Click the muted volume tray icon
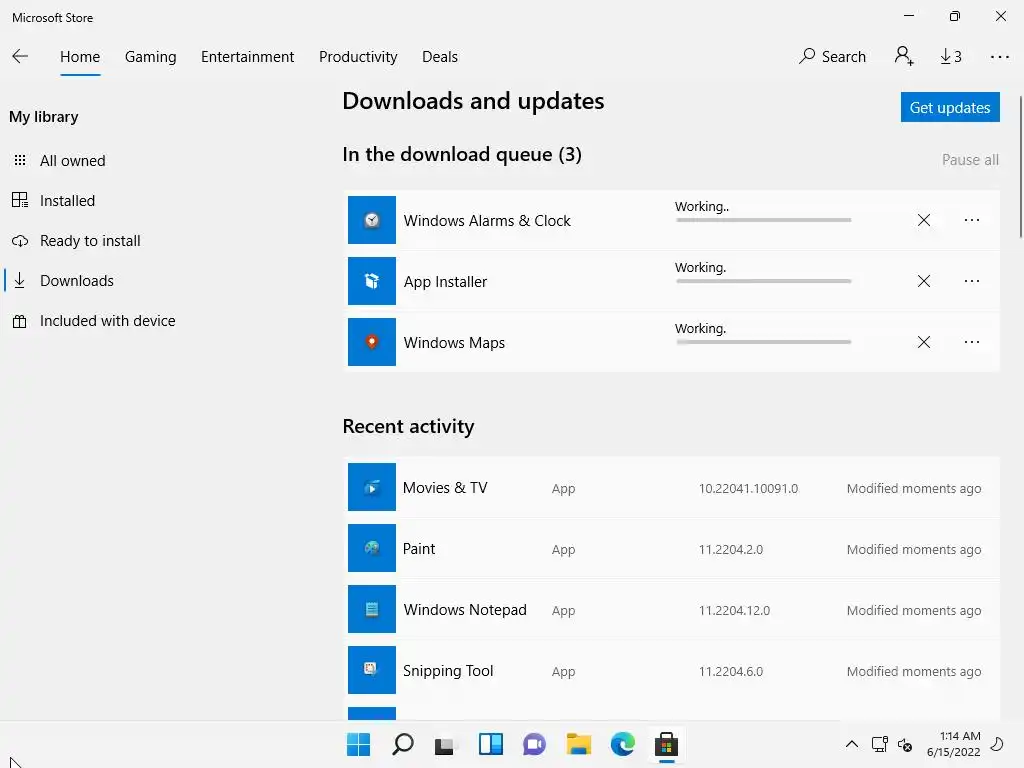 [x=905, y=744]
